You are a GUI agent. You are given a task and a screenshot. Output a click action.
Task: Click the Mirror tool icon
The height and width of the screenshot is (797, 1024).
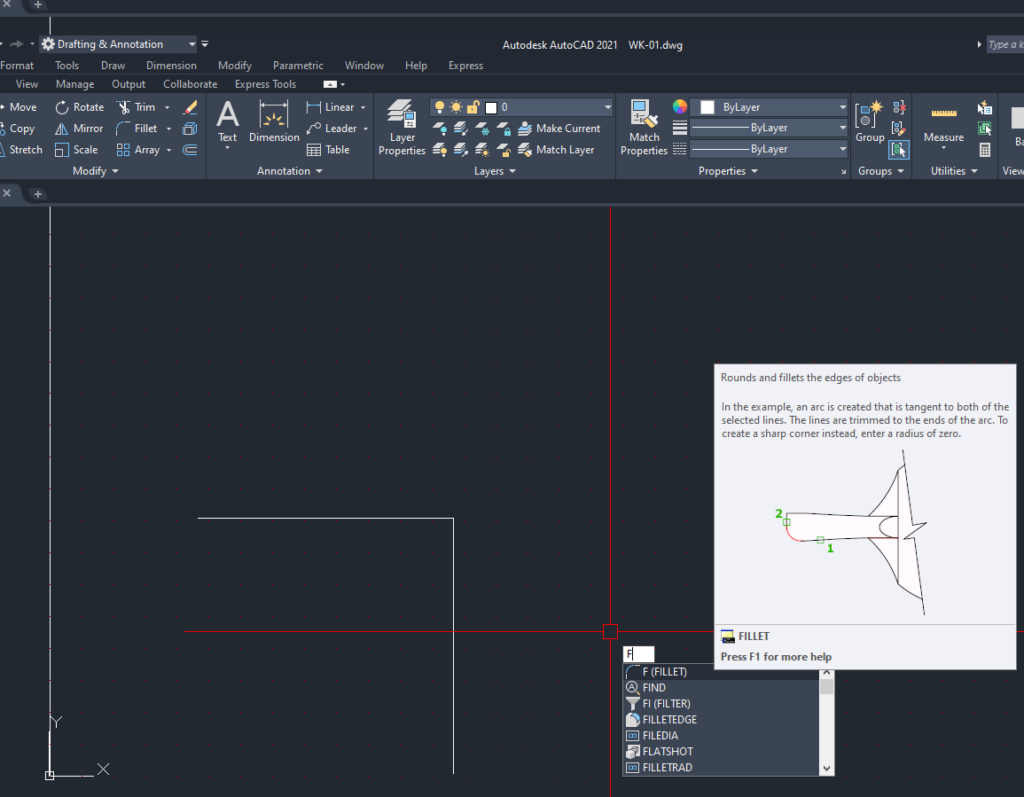62,129
